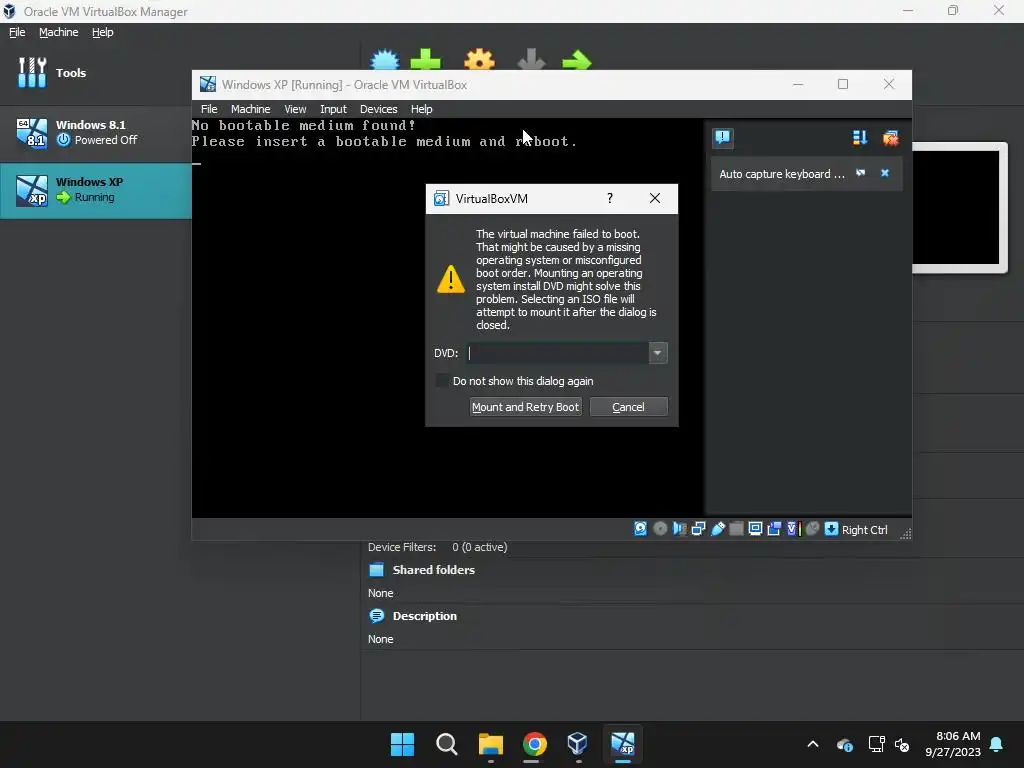The width and height of the screenshot is (1024, 768).
Task: Click the network adapter status icon
Action: click(x=698, y=529)
